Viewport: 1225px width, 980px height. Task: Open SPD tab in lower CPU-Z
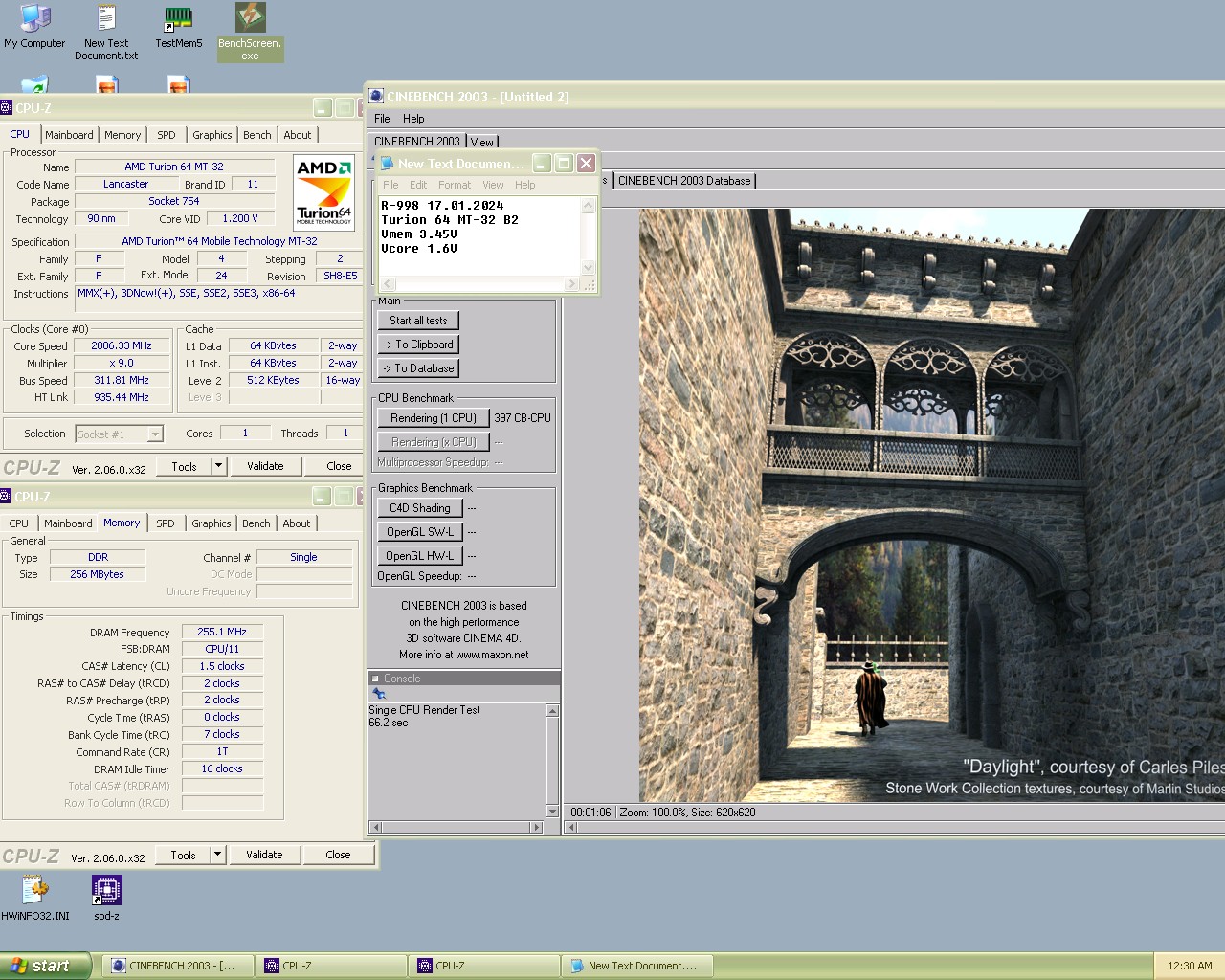(166, 523)
